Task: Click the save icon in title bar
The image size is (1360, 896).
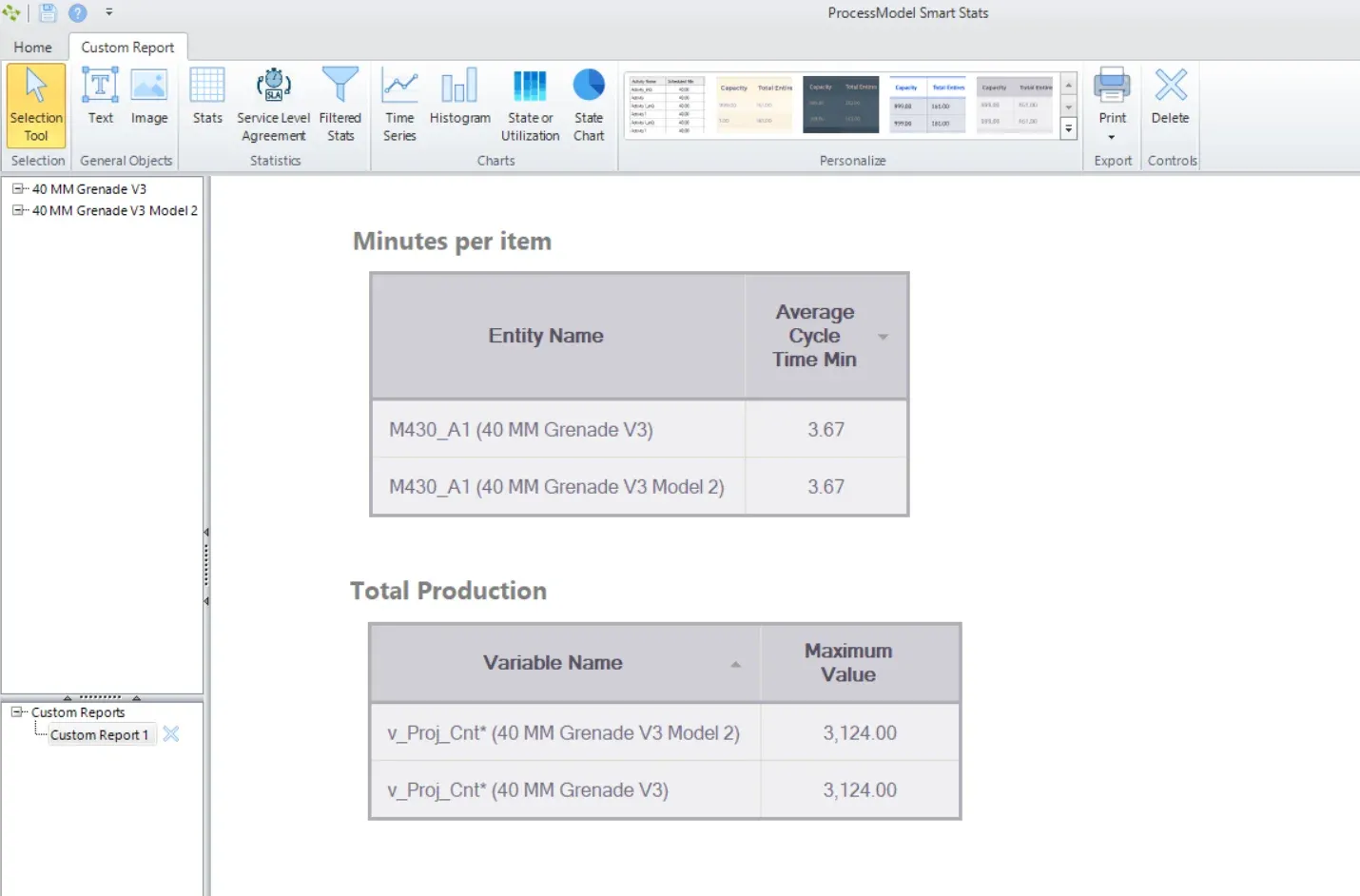Action: point(48,12)
